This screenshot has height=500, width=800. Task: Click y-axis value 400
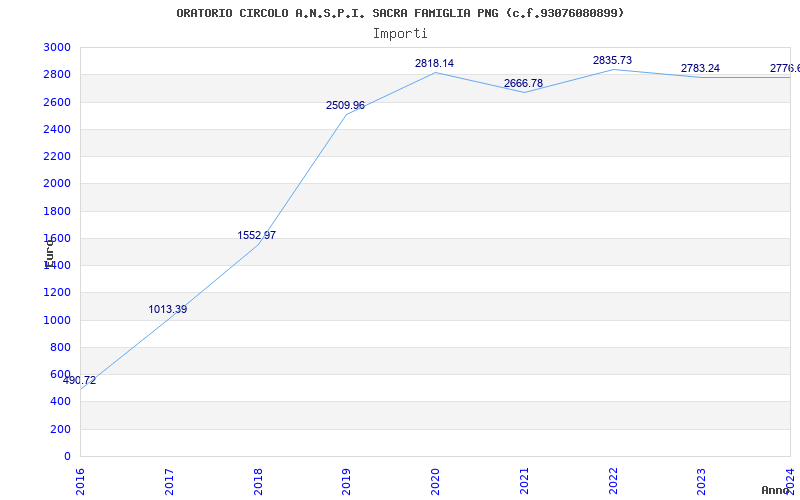tap(61, 402)
